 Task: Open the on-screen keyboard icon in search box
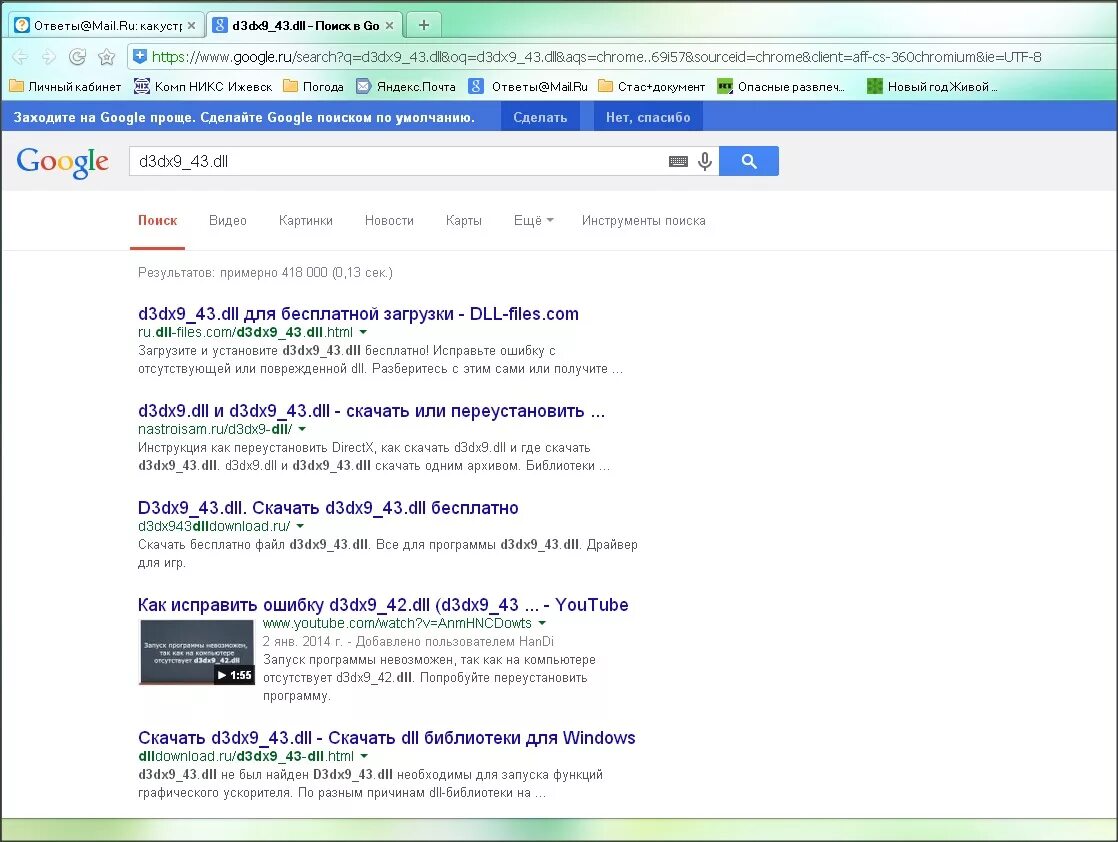[678, 161]
